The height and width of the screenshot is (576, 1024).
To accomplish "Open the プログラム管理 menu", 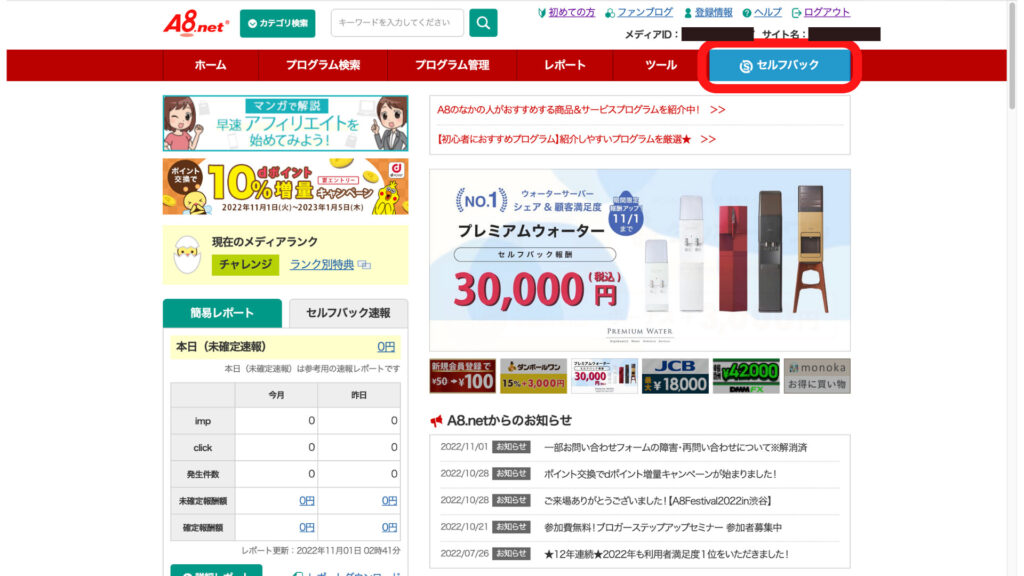I will coord(452,65).
